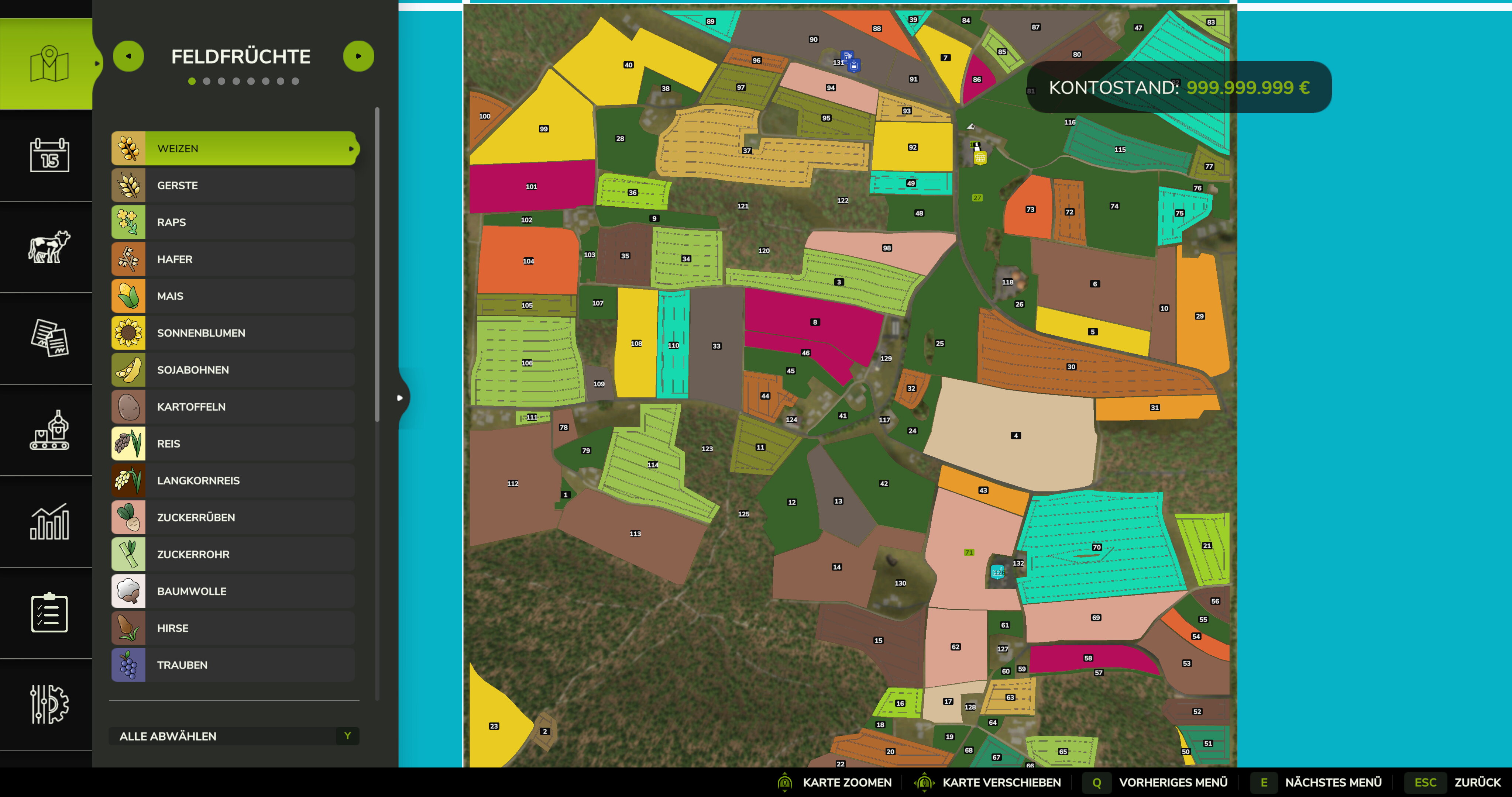Open the calendar icon in sidebar
This screenshot has height=797, width=1512.
click(49, 156)
